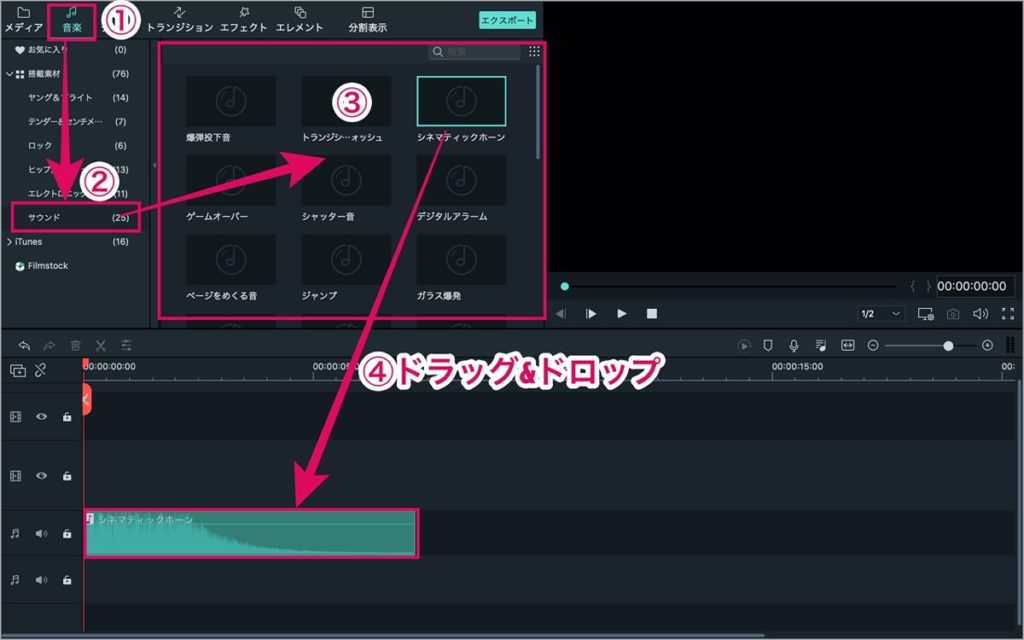Hide the top video track with eye icon
This screenshot has height=640, width=1024.
pos(41,417)
